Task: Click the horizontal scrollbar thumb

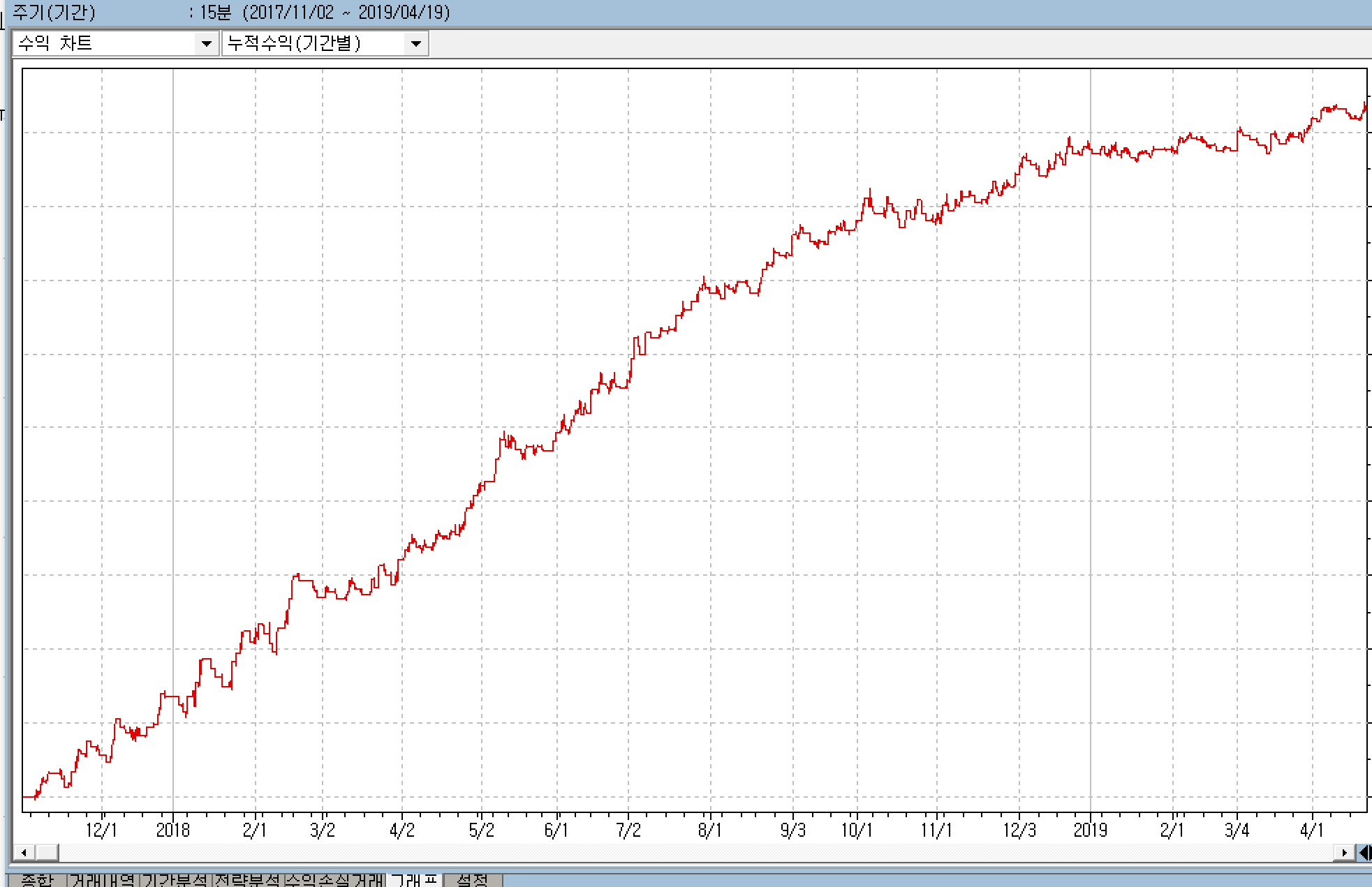Action: [x=47, y=853]
